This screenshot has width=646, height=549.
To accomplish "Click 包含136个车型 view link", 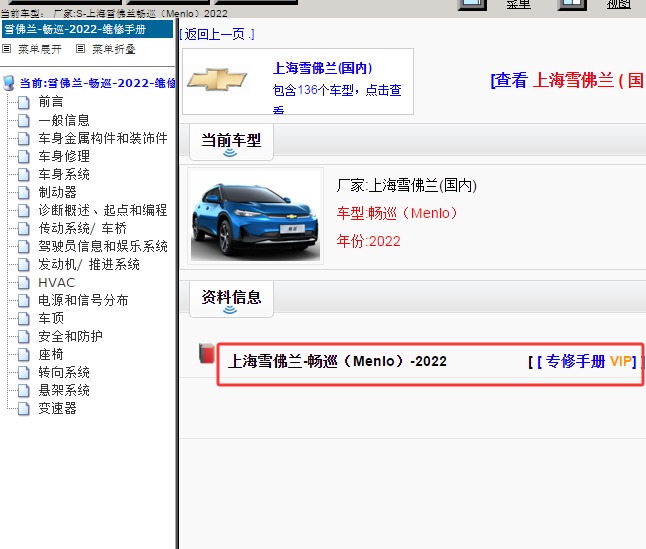I will coord(337,97).
